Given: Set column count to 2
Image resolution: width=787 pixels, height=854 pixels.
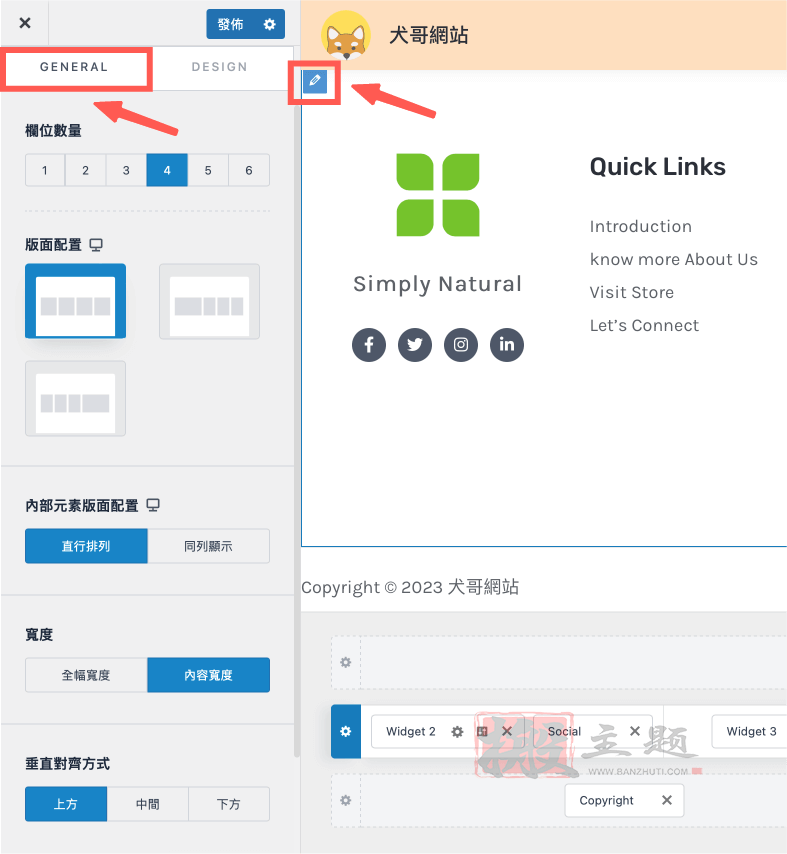Looking at the screenshot, I should [x=86, y=170].
